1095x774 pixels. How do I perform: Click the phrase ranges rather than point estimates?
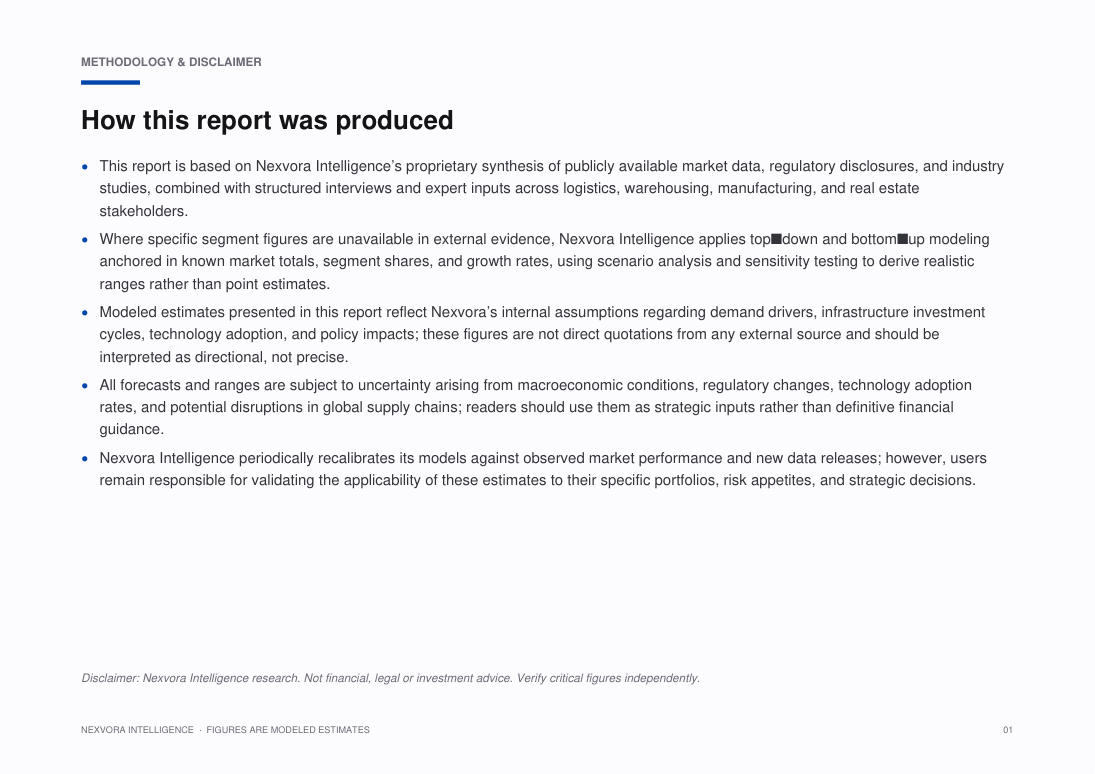coord(214,284)
